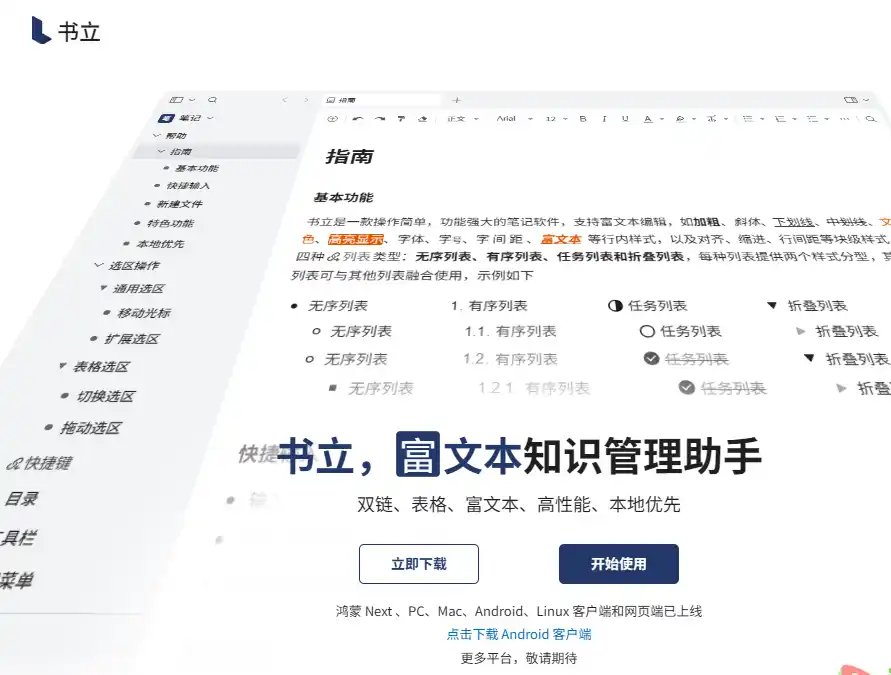Click the clear formatting eraser icon

422,119
